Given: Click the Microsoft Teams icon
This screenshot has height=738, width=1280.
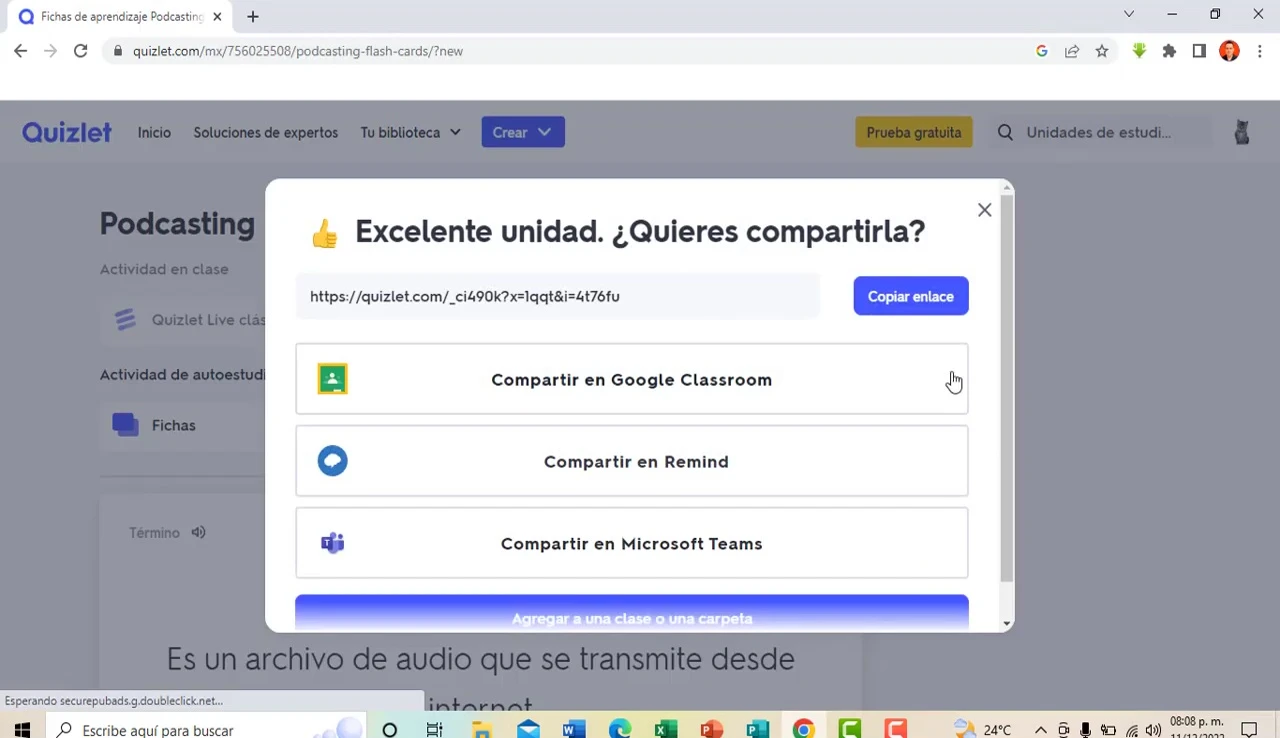Looking at the screenshot, I should (332, 543).
